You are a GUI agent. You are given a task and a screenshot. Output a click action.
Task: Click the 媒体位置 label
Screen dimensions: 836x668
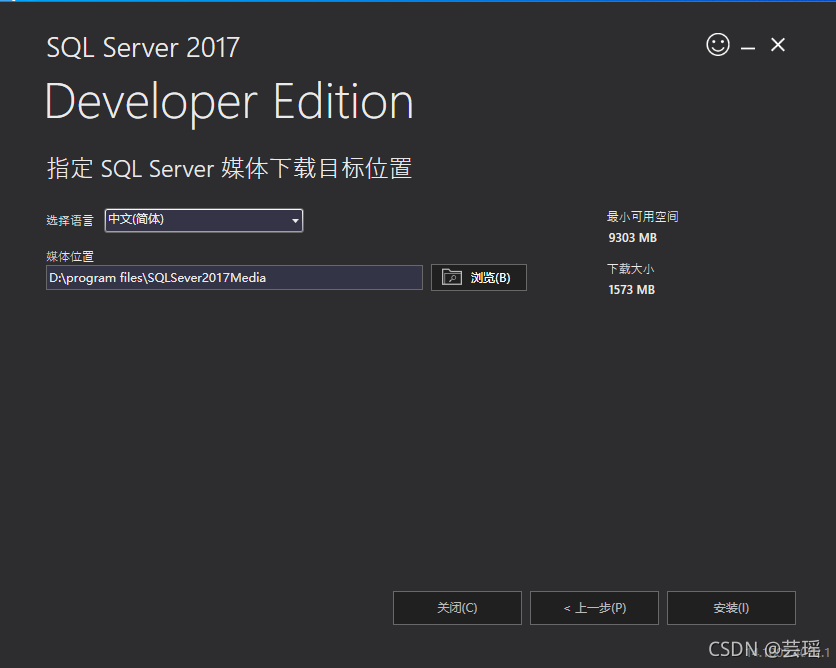[70, 256]
